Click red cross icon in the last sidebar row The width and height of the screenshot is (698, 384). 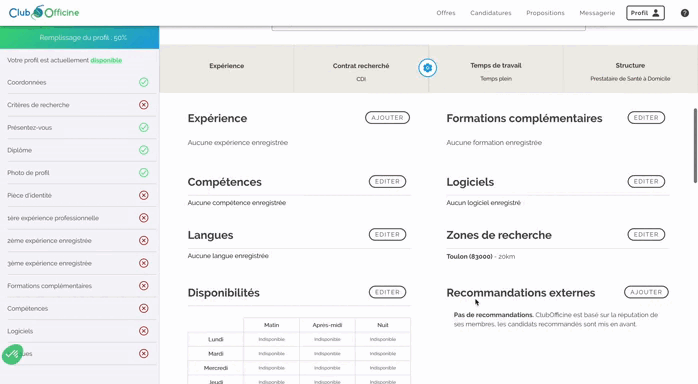click(144, 354)
